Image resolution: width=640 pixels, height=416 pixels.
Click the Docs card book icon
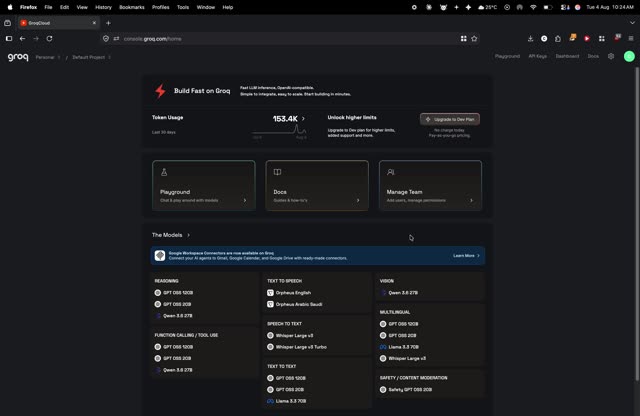click(277, 172)
